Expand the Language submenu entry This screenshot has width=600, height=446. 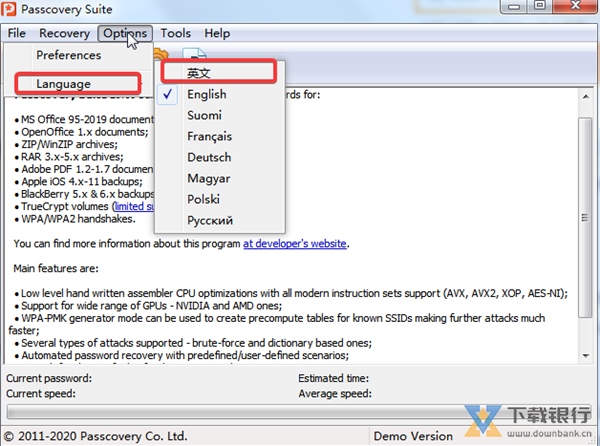tap(64, 84)
